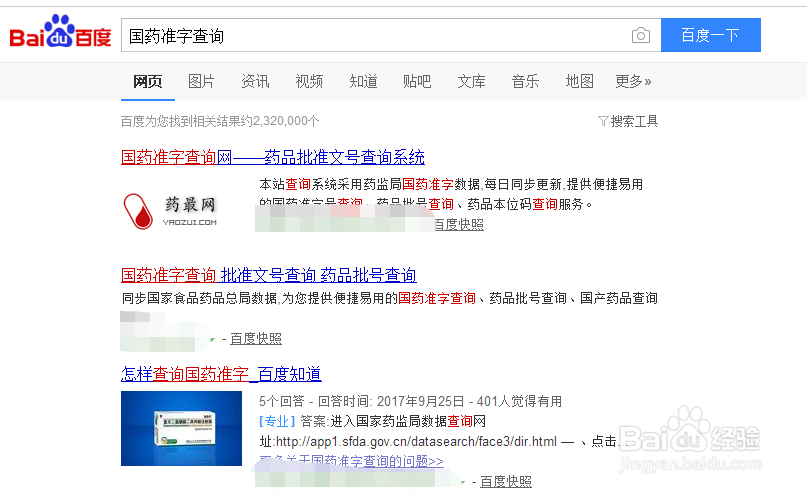Screen dimensions: 807x492
Task: Click the sfda.gov.cn URL text
Action: [x=416, y=442]
